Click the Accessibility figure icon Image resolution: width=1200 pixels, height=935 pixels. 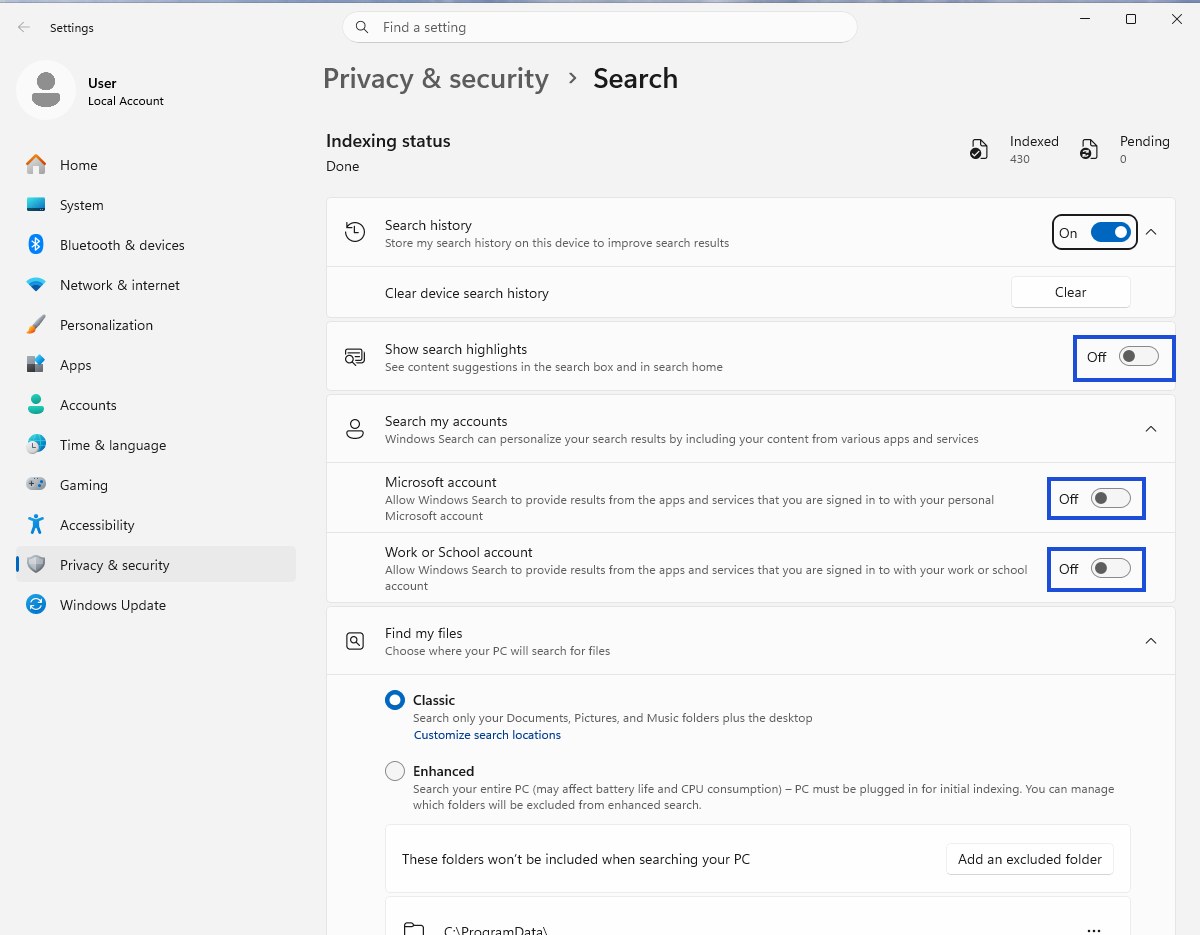coord(36,525)
